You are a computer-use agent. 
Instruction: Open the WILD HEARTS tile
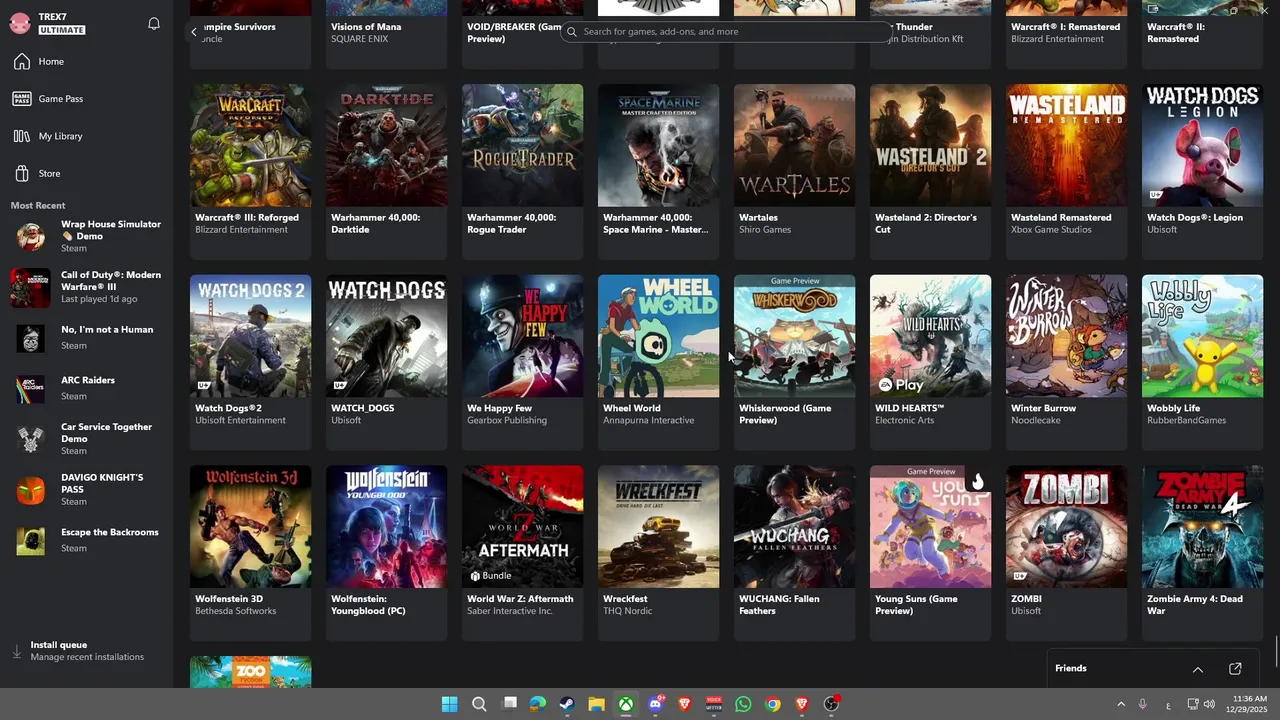pos(930,363)
